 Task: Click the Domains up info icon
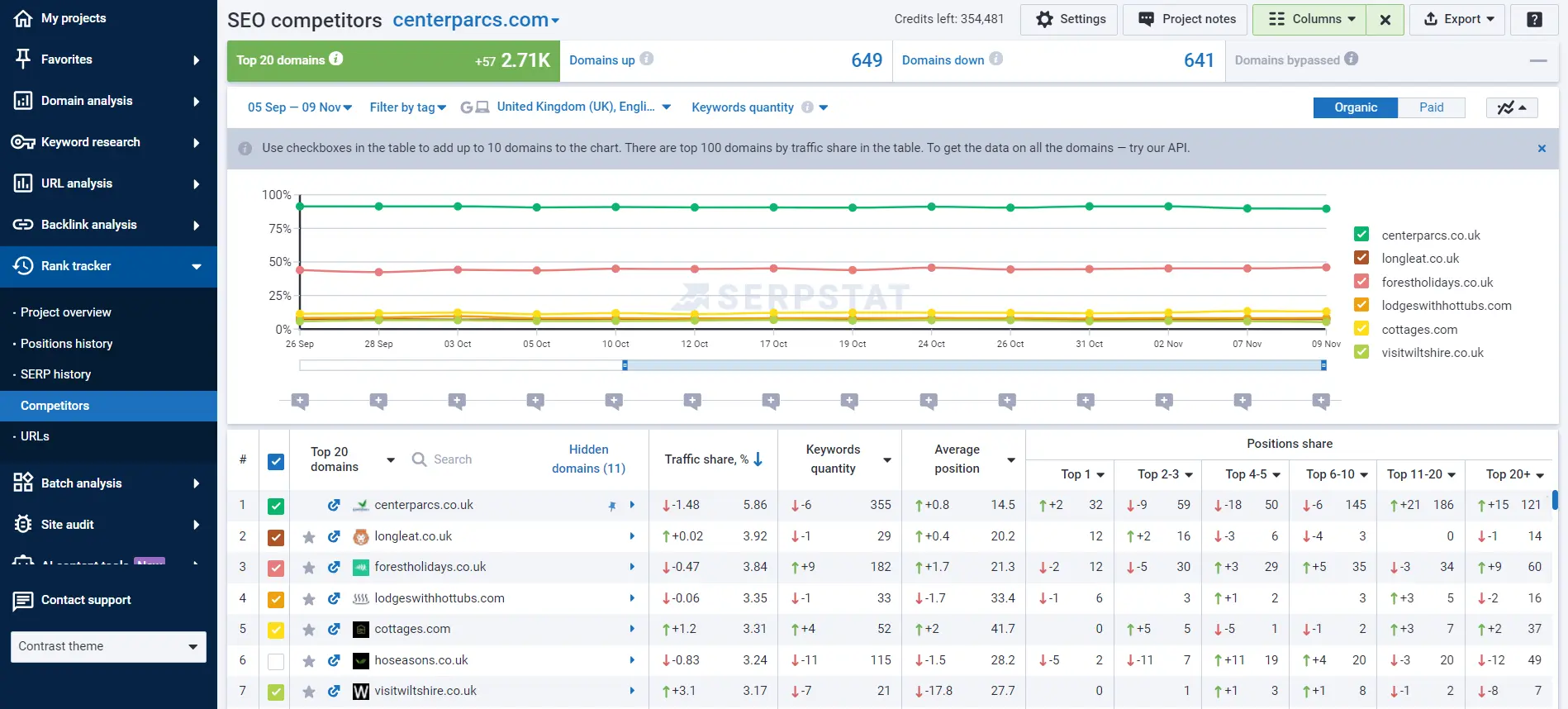(647, 59)
